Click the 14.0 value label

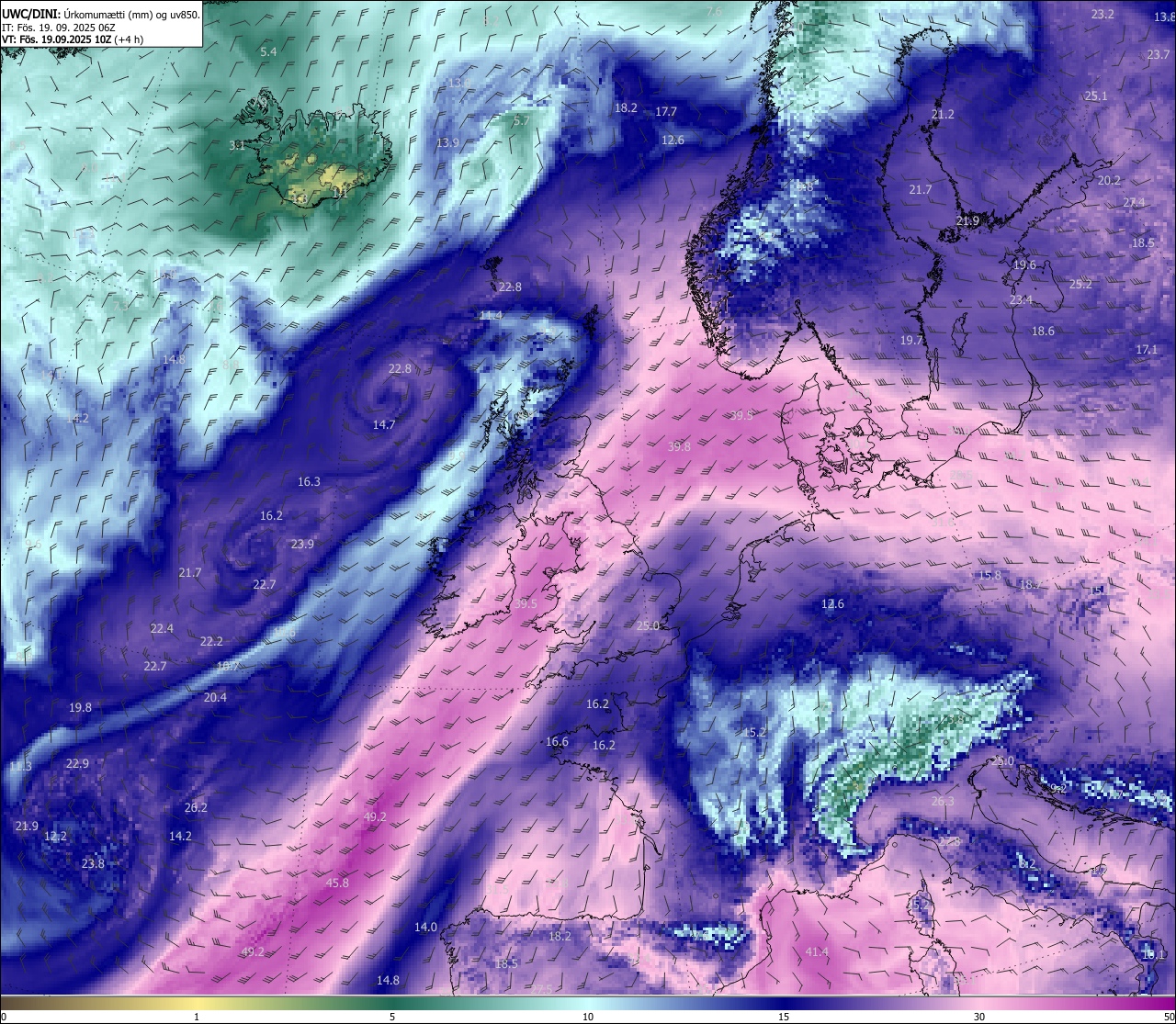[425, 927]
